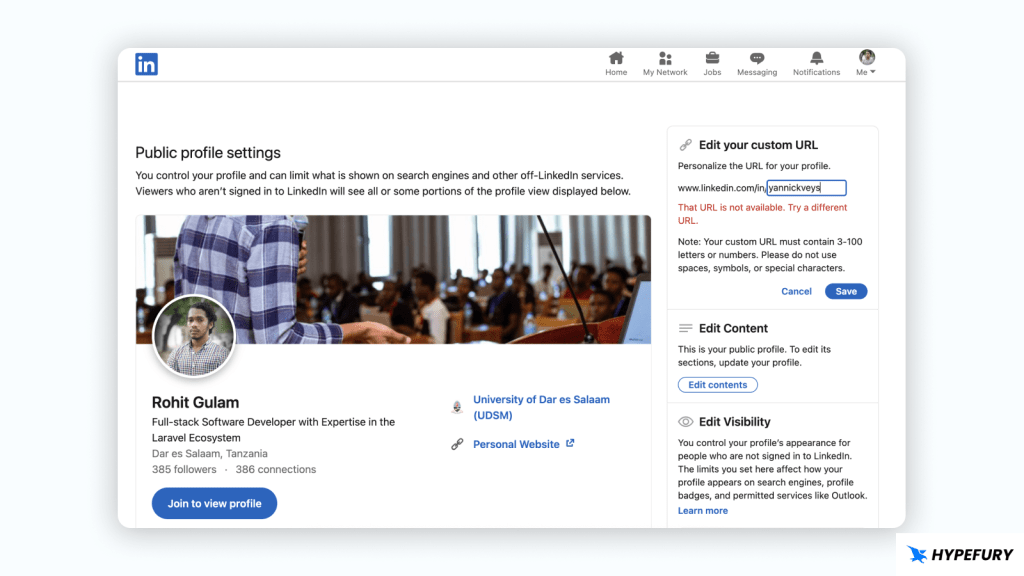The image size is (1024, 576).
Task: Save the custom URL
Action: 846,291
